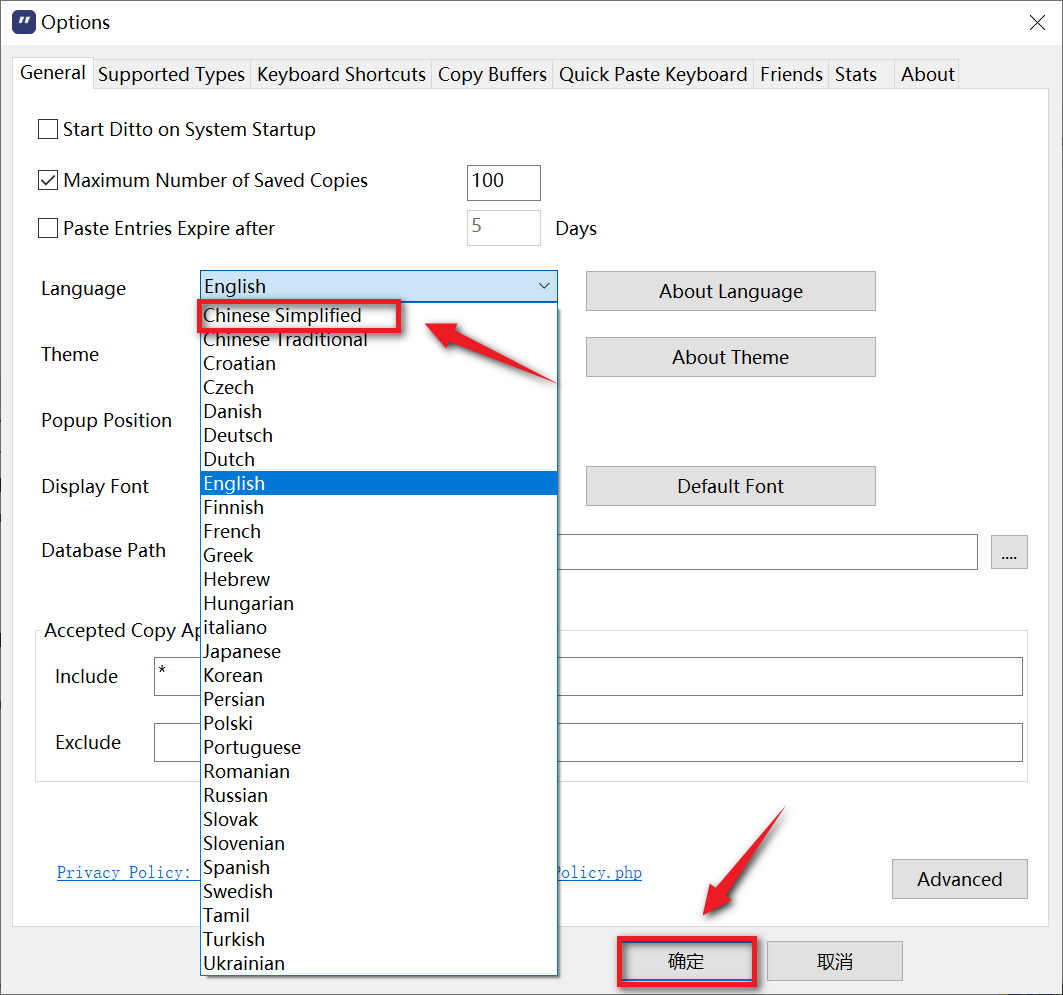1063x995 pixels.
Task: Click the About Theme button
Action: pyautogui.click(x=731, y=357)
